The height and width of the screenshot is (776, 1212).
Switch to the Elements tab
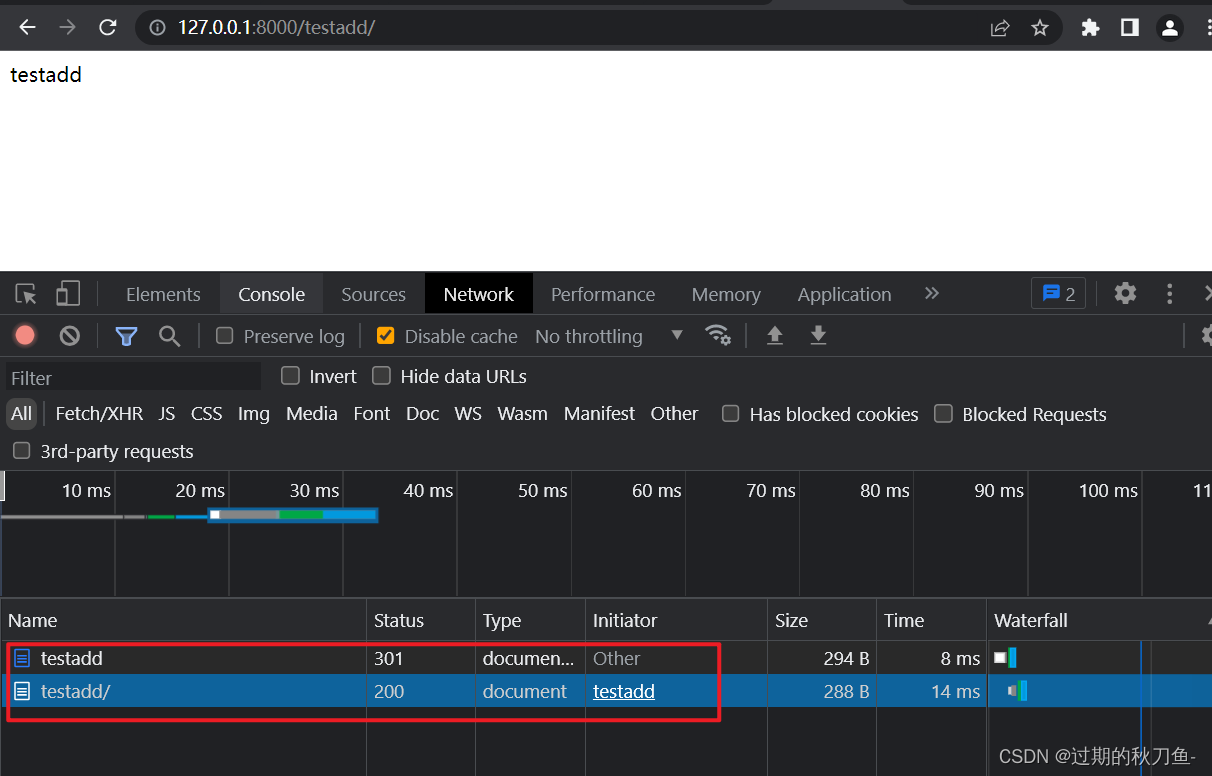click(x=163, y=294)
